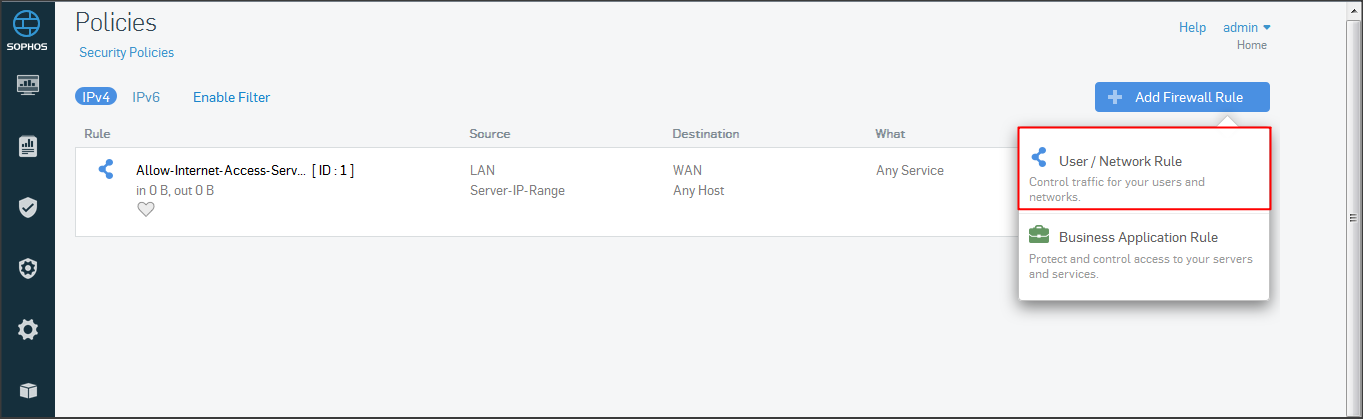Toggle the heart icon under the rule

click(x=146, y=209)
